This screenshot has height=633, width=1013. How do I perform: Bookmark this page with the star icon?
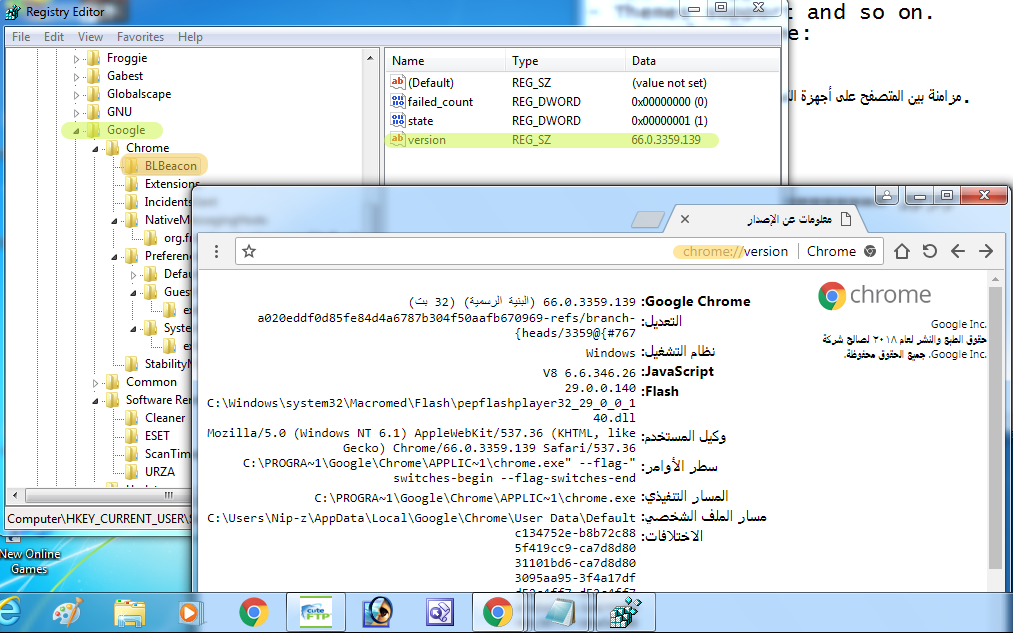click(x=249, y=251)
